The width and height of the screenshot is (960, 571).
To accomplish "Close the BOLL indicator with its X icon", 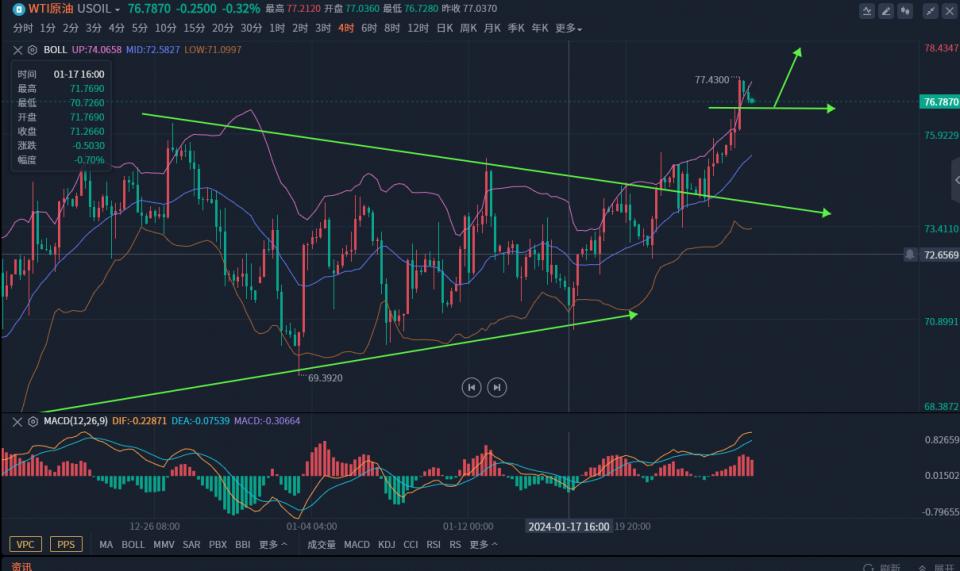I will click(18, 50).
